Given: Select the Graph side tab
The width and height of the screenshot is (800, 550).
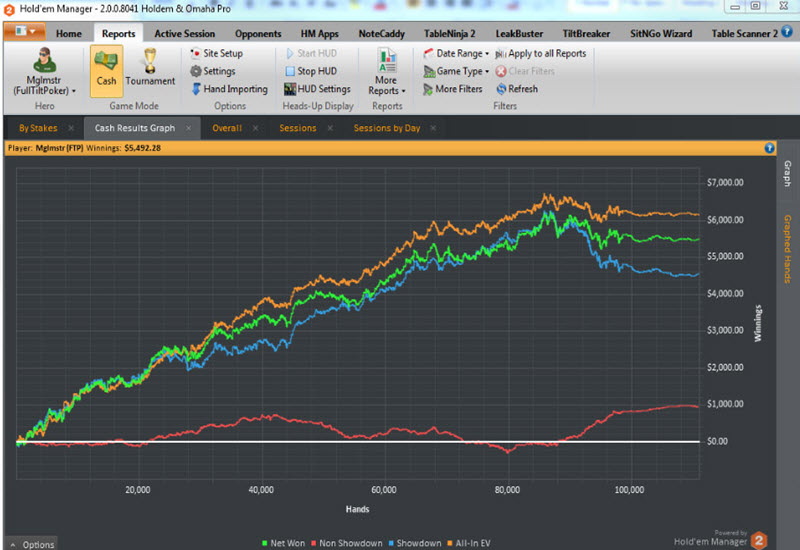Looking at the screenshot, I should point(788,173).
